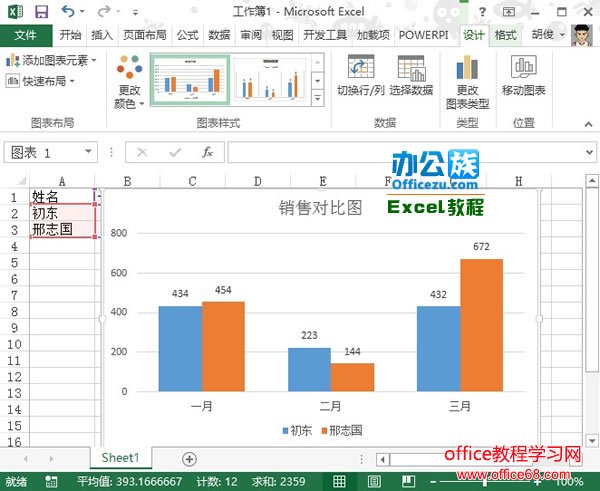Screen dimensions: 600x491
Task: Click the orange 三月 bar
Action: (481, 325)
